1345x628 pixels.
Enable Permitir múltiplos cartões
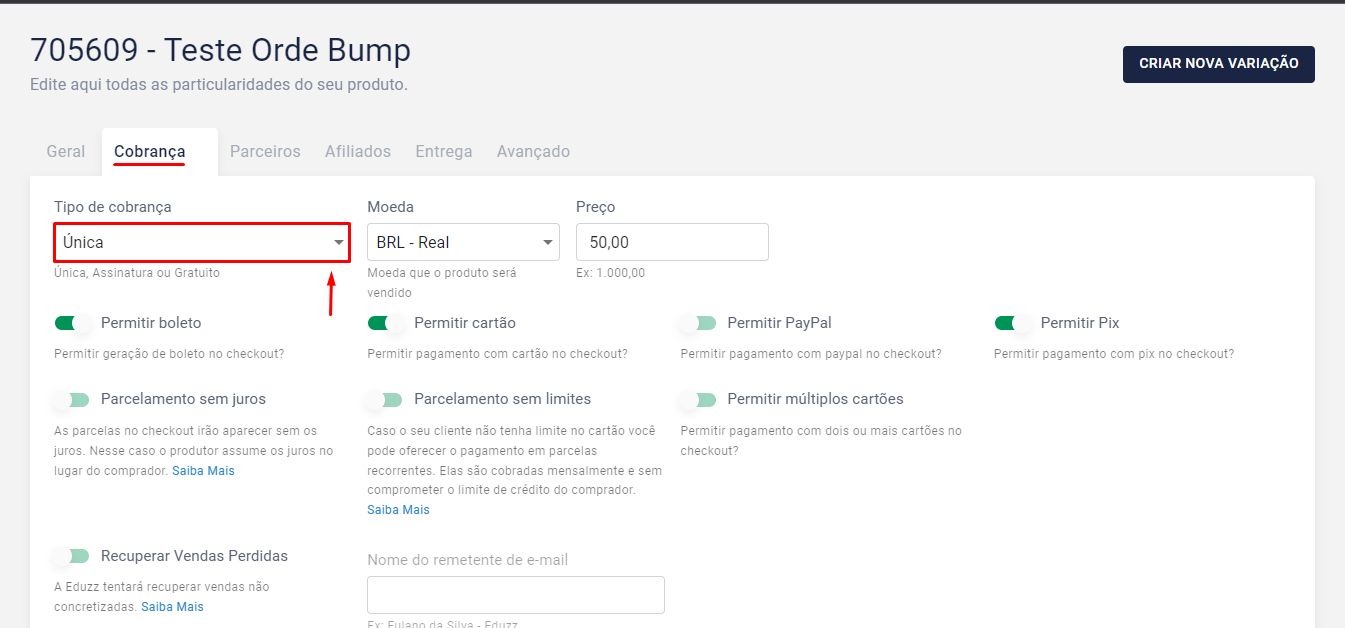pos(698,400)
